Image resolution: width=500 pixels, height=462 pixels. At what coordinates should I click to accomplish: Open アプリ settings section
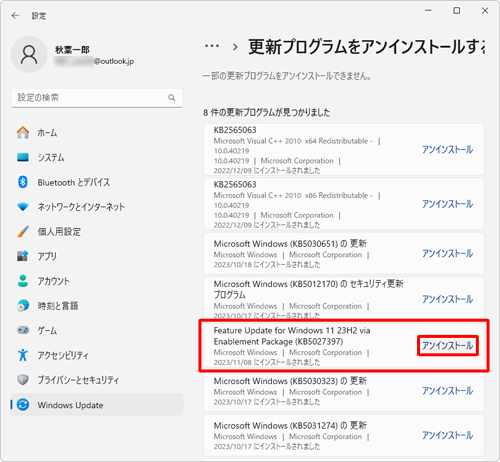[97, 256]
